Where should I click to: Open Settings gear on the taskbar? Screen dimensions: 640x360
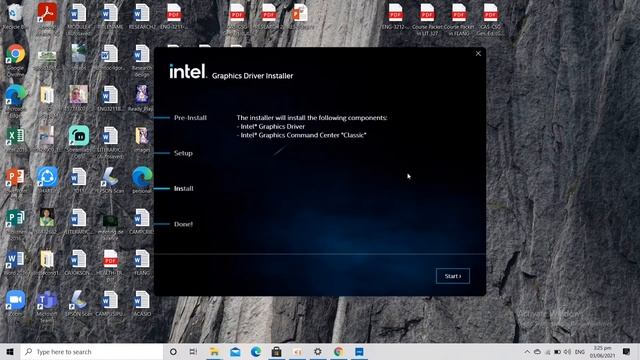point(318,352)
